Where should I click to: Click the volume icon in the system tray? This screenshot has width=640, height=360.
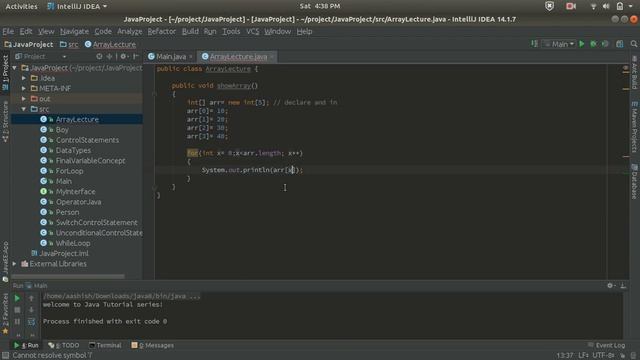606,6
